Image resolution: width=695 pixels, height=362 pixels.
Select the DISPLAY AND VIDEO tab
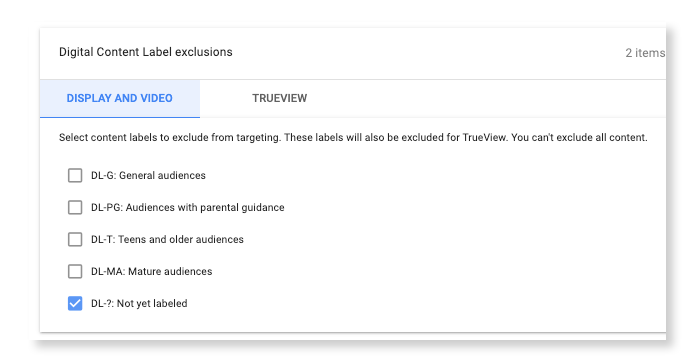(x=120, y=98)
